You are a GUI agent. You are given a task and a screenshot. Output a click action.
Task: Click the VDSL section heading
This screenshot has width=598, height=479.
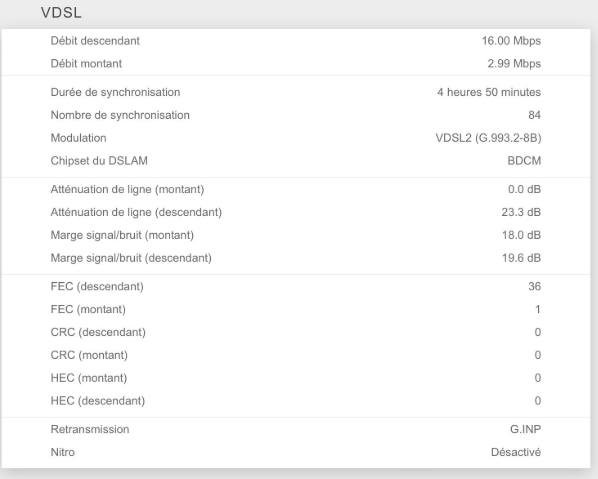(x=61, y=13)
